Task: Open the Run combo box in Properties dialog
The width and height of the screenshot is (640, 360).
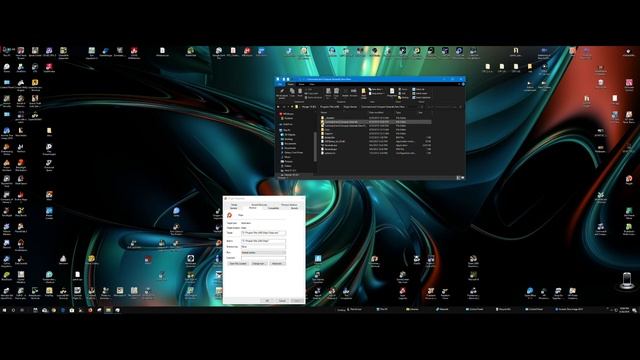Action: pos(263,253)
